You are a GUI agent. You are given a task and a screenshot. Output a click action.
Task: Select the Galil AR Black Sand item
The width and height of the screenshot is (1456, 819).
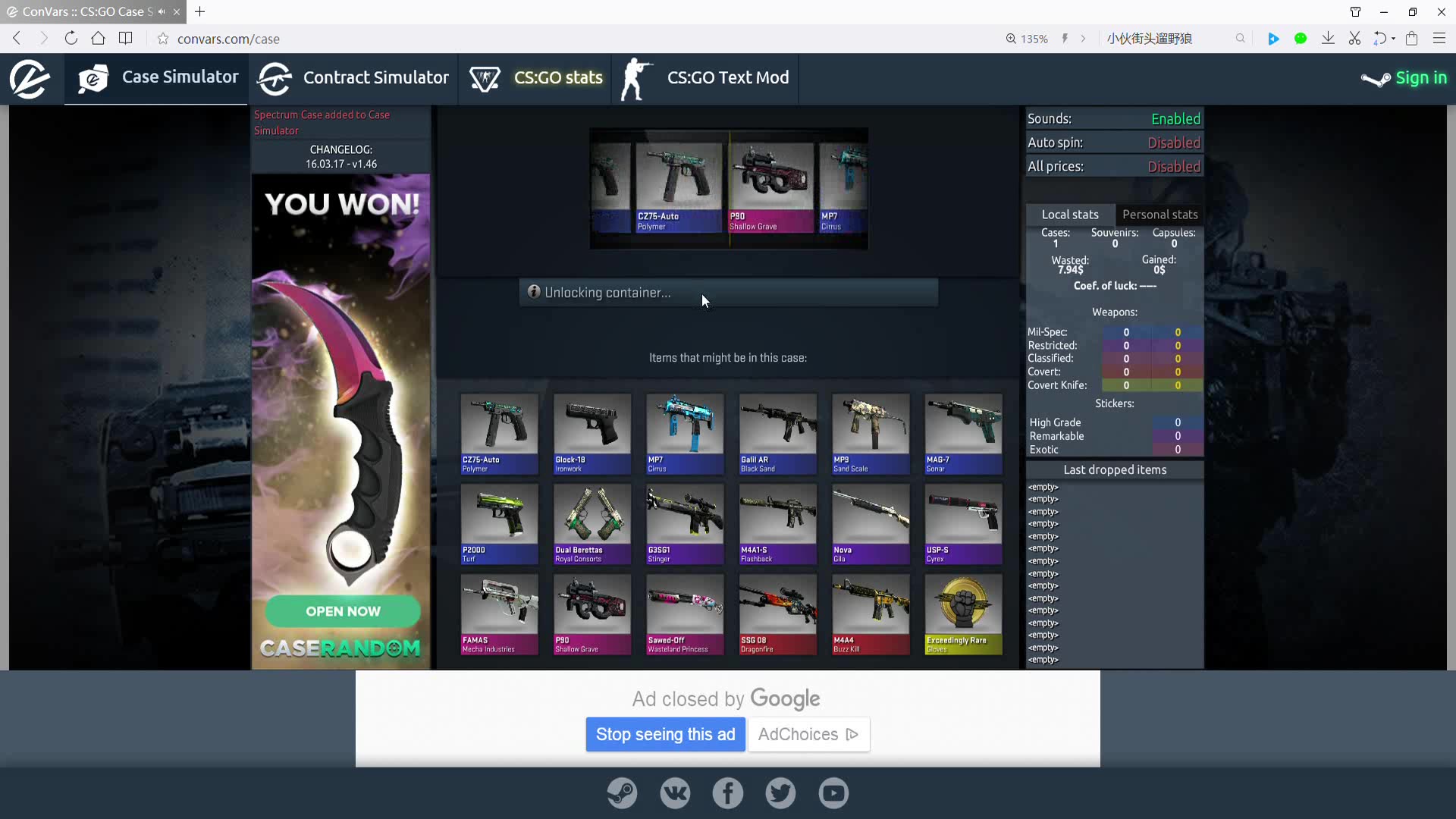pyautogui.click(x=778, y=434)
